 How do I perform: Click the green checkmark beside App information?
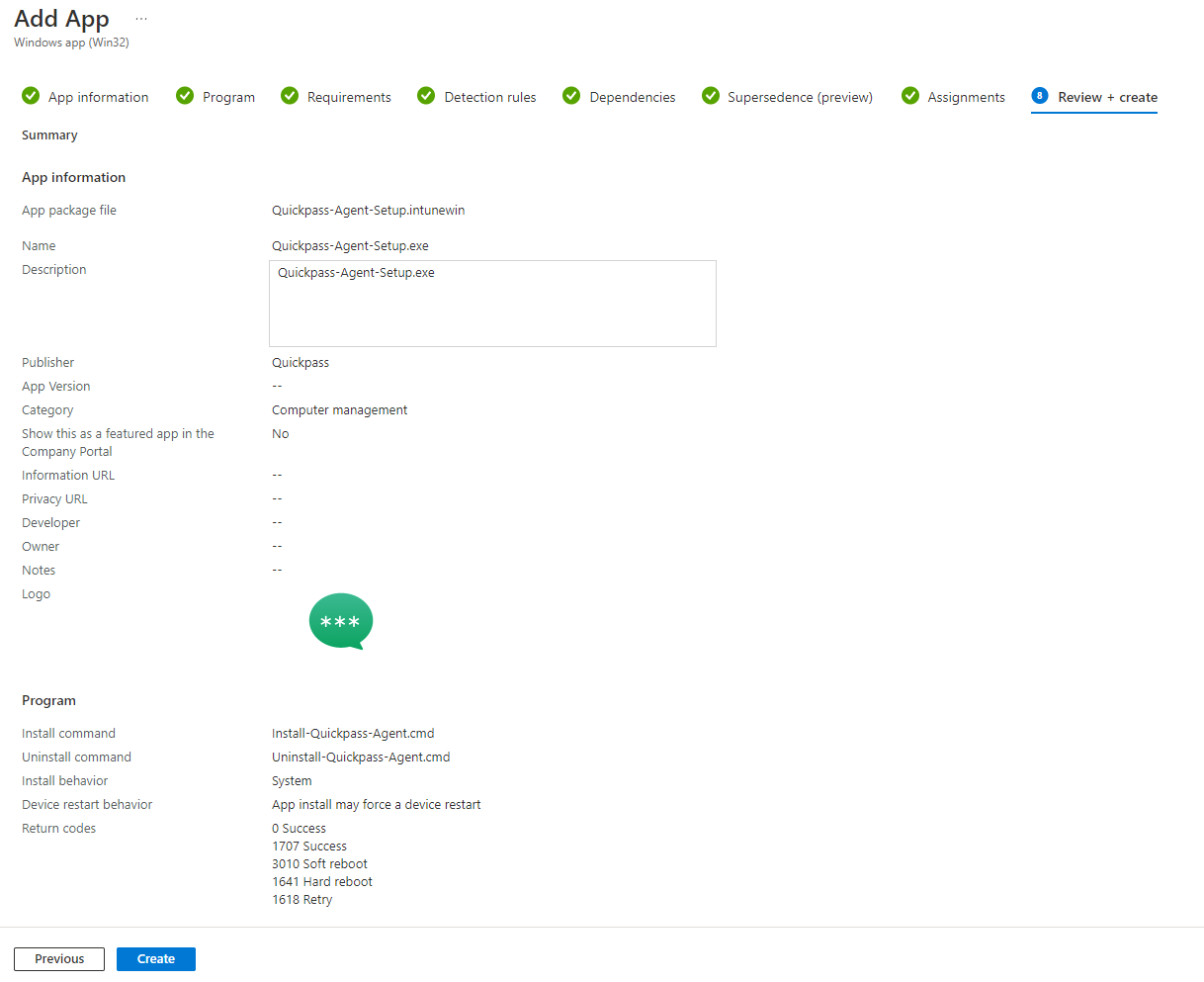pos(31,96)
